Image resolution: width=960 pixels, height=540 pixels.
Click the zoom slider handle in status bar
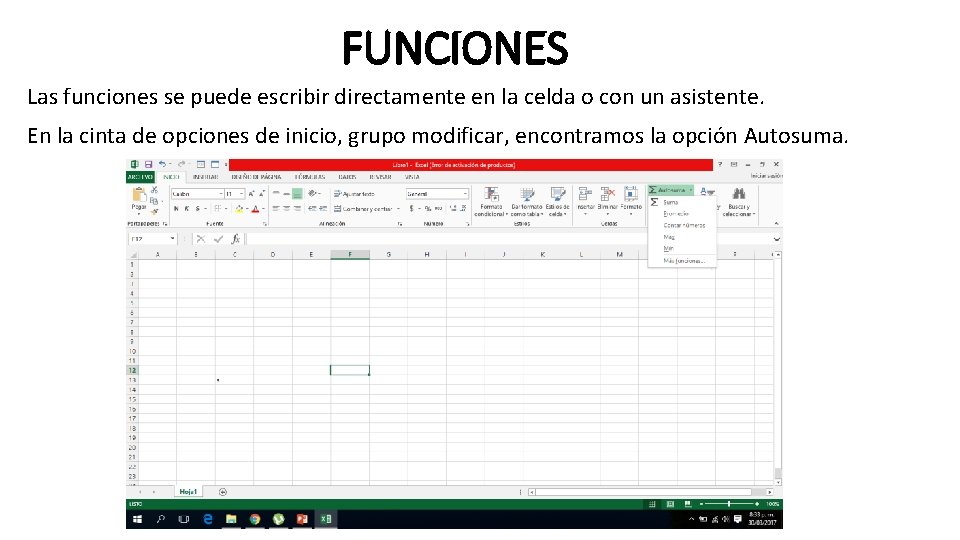point(729,504)
